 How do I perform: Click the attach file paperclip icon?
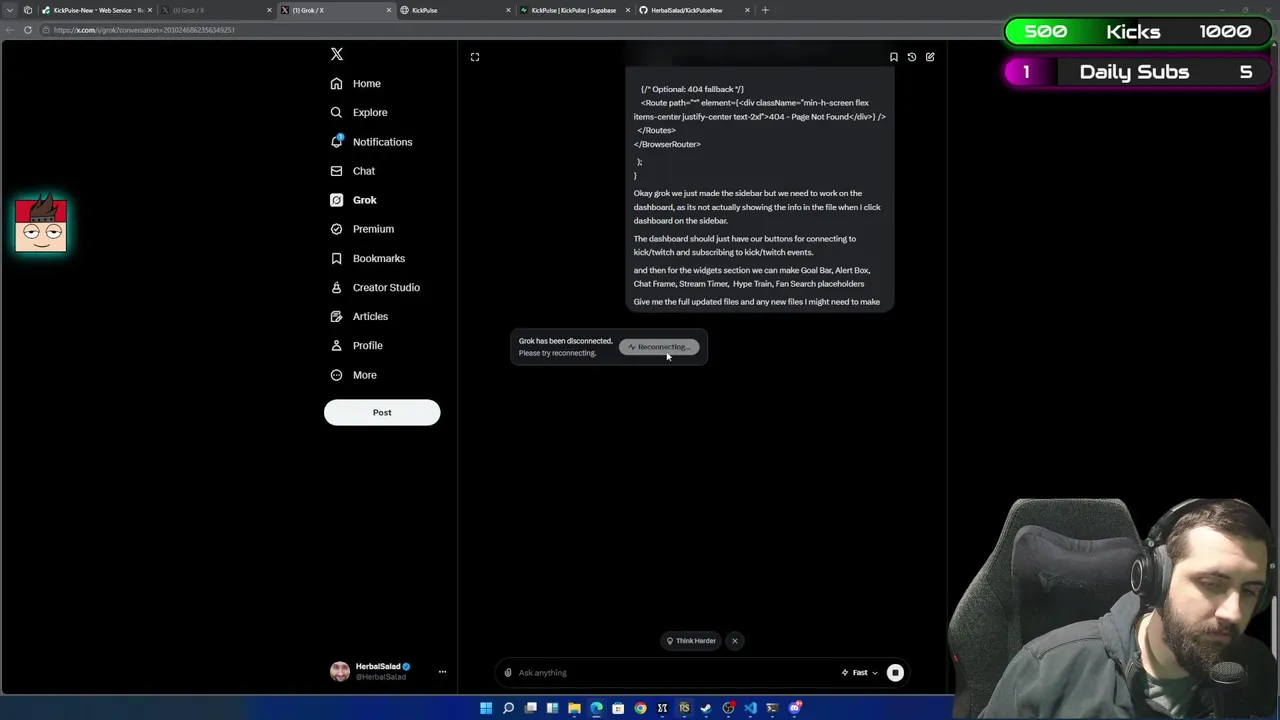click(x=508, y=673)
